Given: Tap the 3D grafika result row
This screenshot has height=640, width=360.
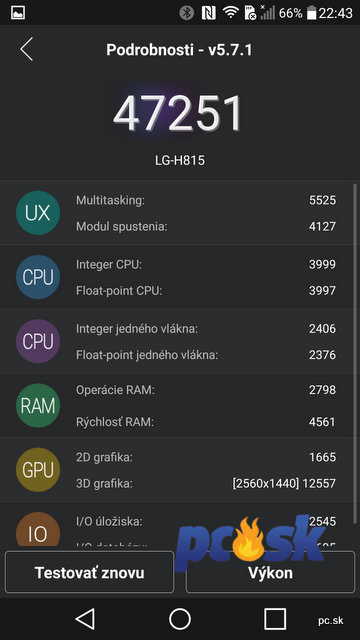Looking at the screenshot, I should [x=206, y=484].
